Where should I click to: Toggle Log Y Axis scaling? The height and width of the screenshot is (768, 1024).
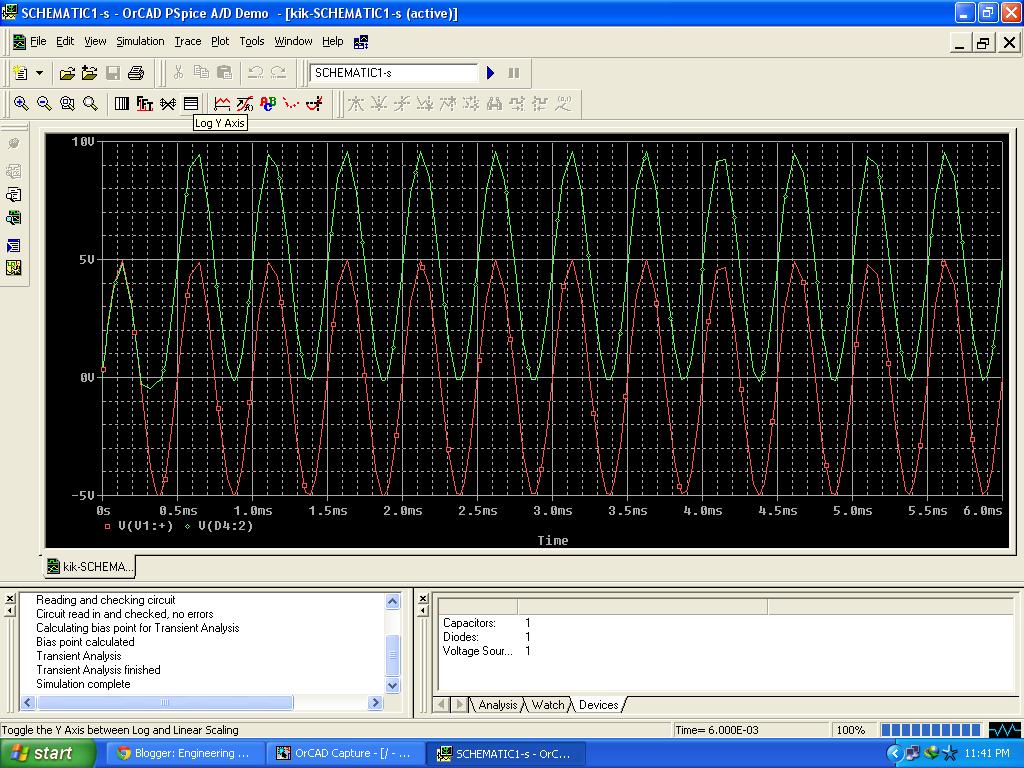click(x=191, y=102)
